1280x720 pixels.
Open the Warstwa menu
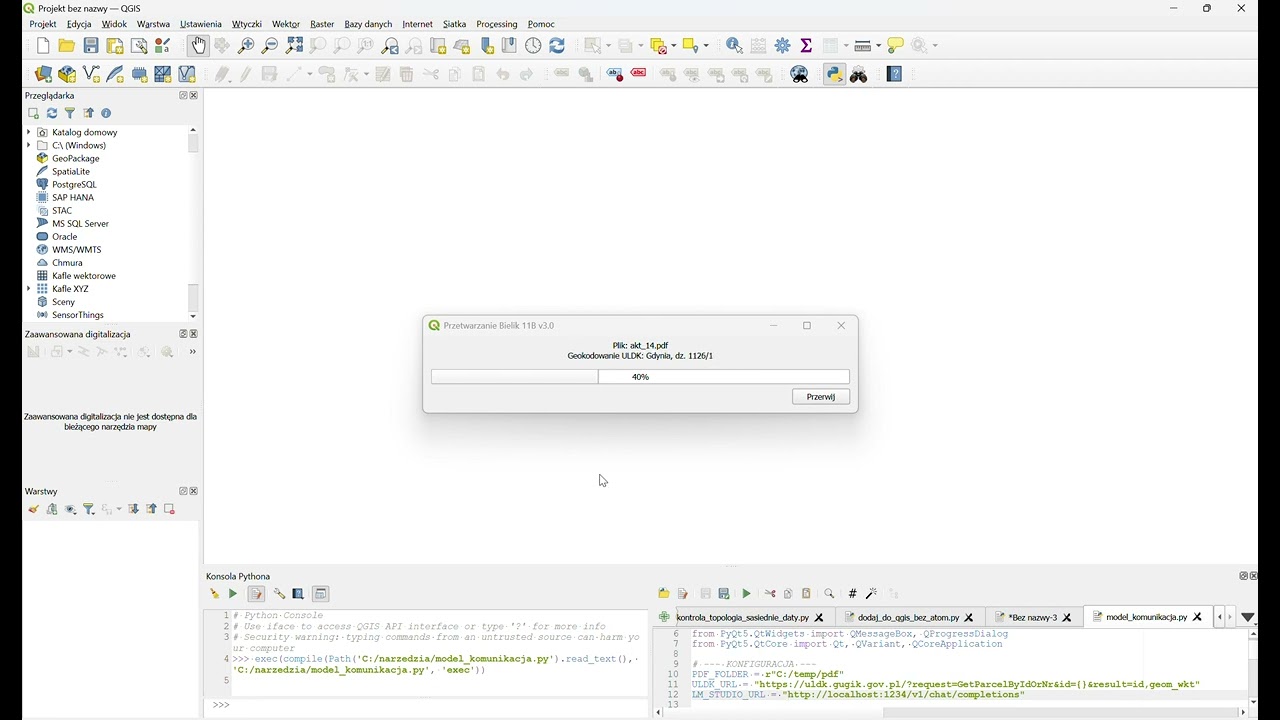[153, 24]
